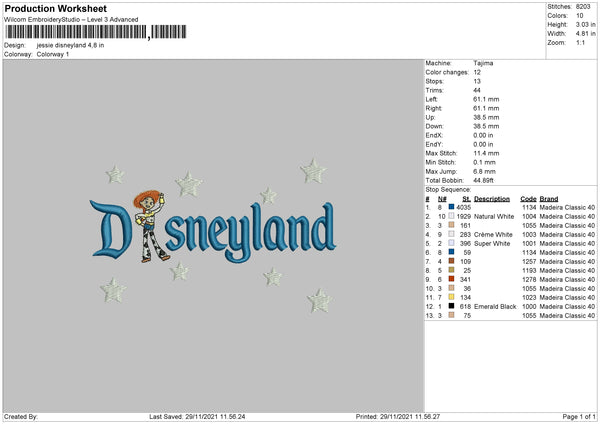Click the Color changes value 12
600x424 pixels.
point(477,72)
